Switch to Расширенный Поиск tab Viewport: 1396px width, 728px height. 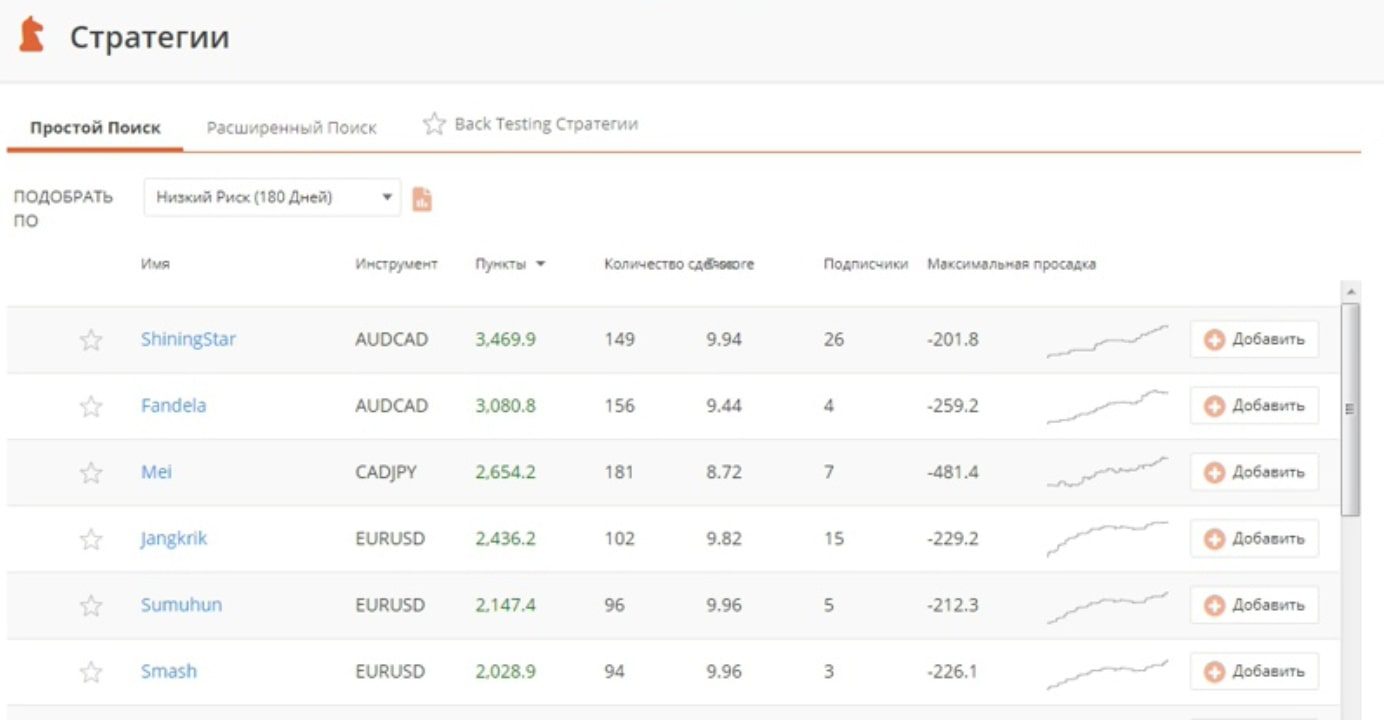(x=291, y=128)
